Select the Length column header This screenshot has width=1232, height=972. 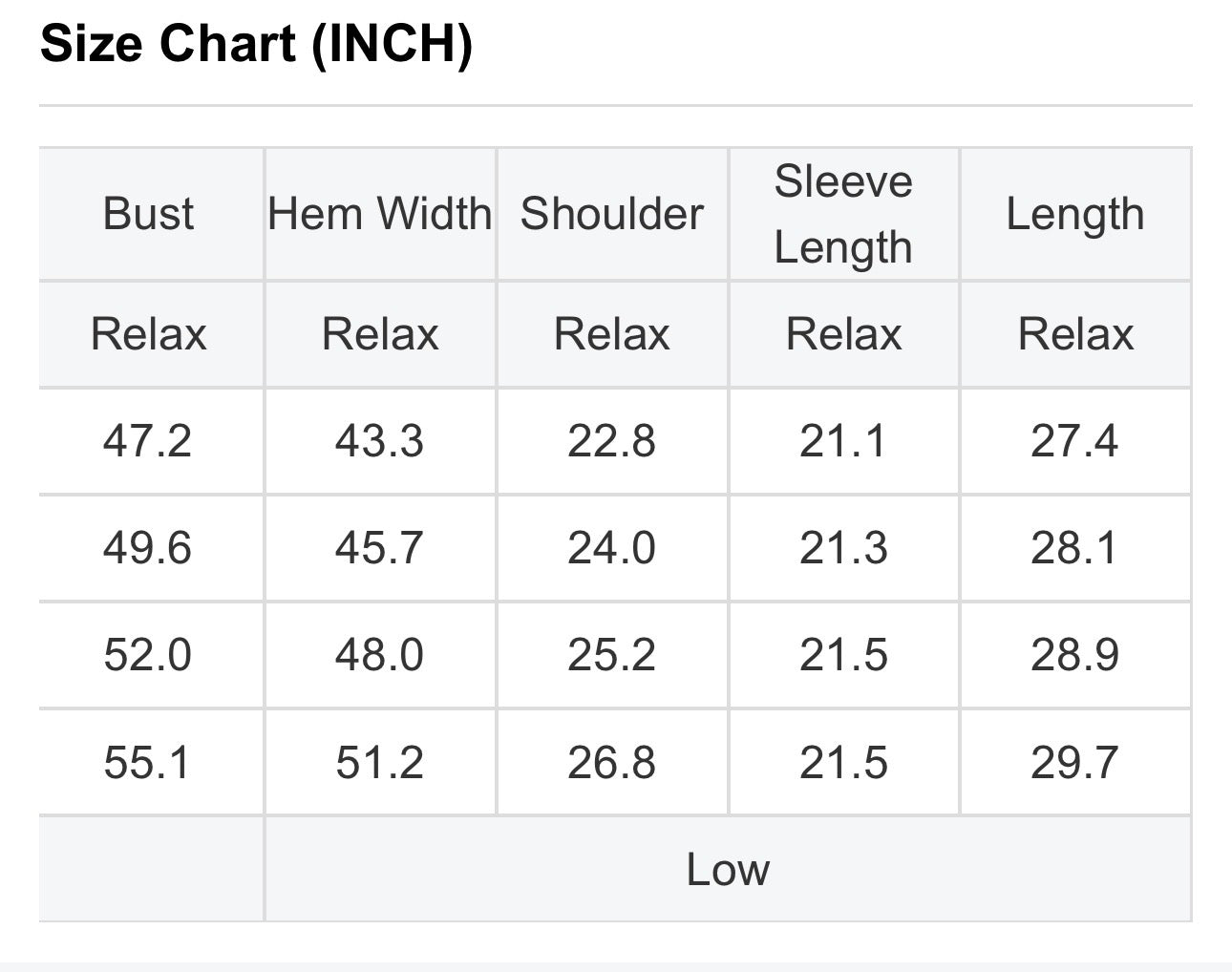[1075, 215]
